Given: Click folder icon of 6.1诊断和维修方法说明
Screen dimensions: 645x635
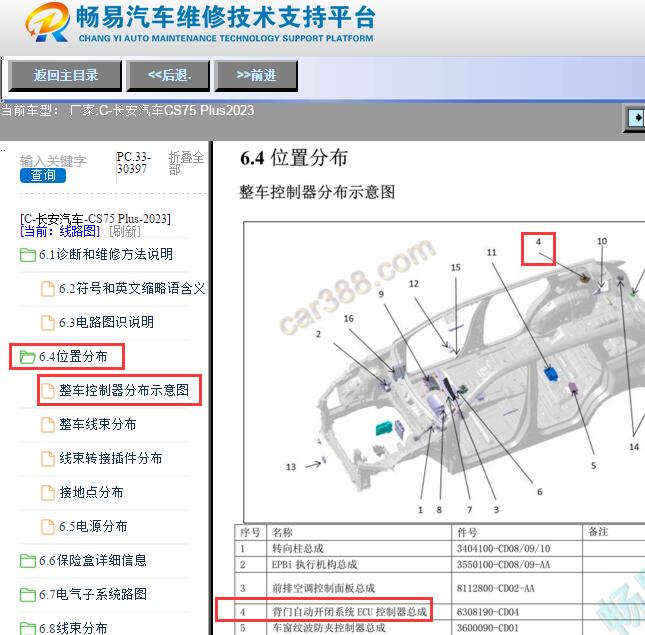Looking at the screenshot, I should tap(28, 255).
